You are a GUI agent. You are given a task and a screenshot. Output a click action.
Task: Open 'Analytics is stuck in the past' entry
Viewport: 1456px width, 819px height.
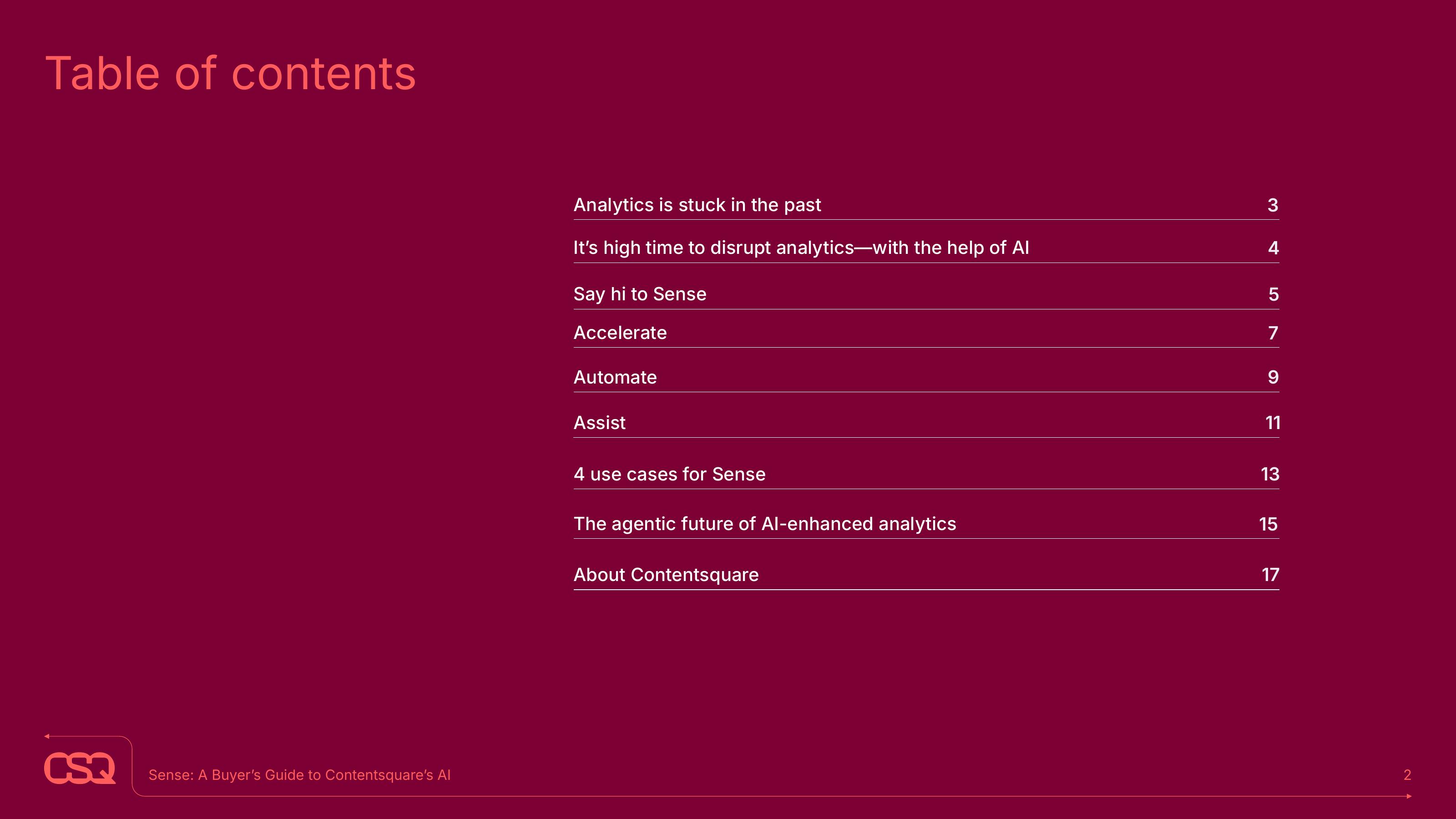[x=697, y=205]
